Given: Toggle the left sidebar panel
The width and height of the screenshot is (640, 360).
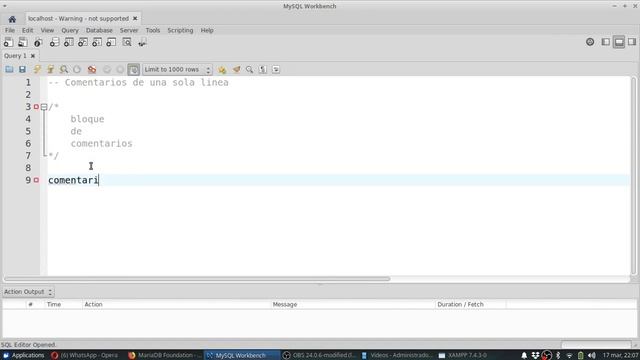Looking at the screenshot, I should pos(606,42).
